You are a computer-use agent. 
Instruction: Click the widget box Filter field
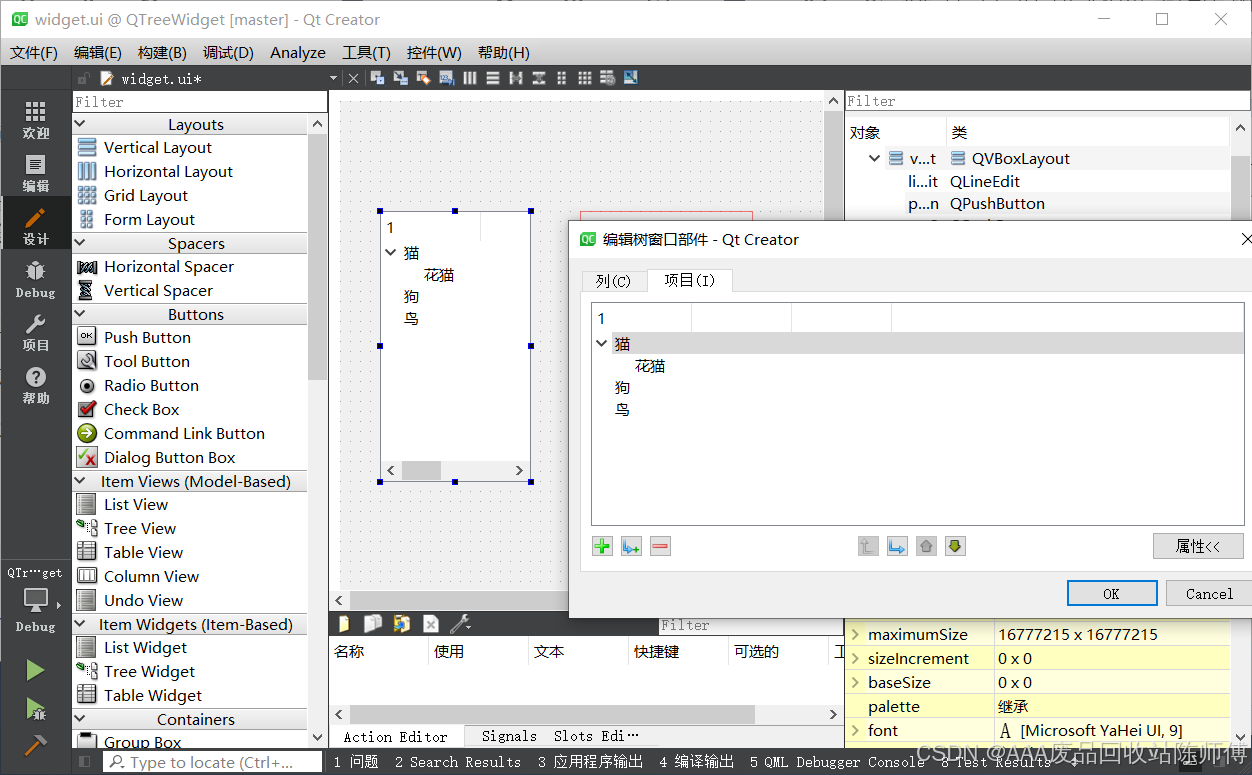pyautogui.click(x=200, y=101)
